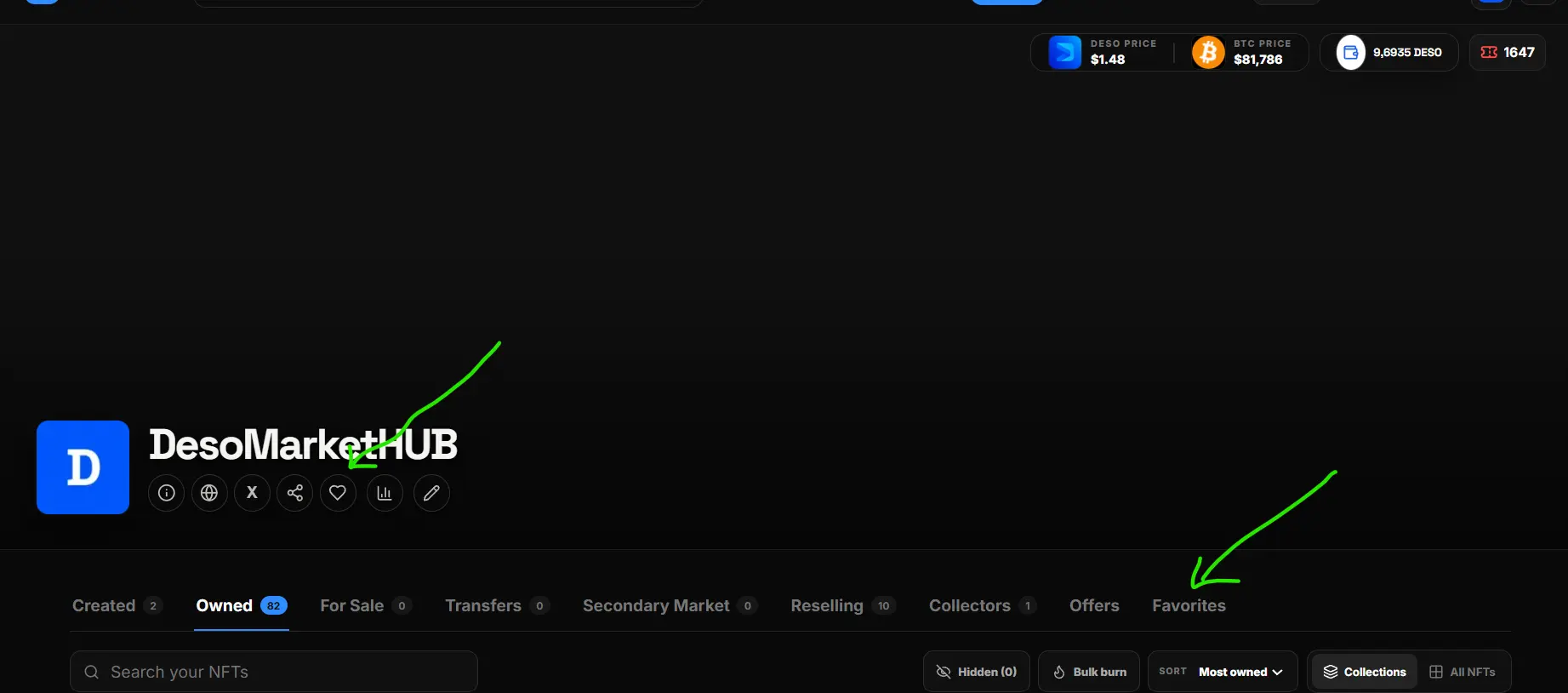The width and height of the screenshot is (1568, 693).
Task: Show the Collectors tab
Action: click(x=983, y=605)
